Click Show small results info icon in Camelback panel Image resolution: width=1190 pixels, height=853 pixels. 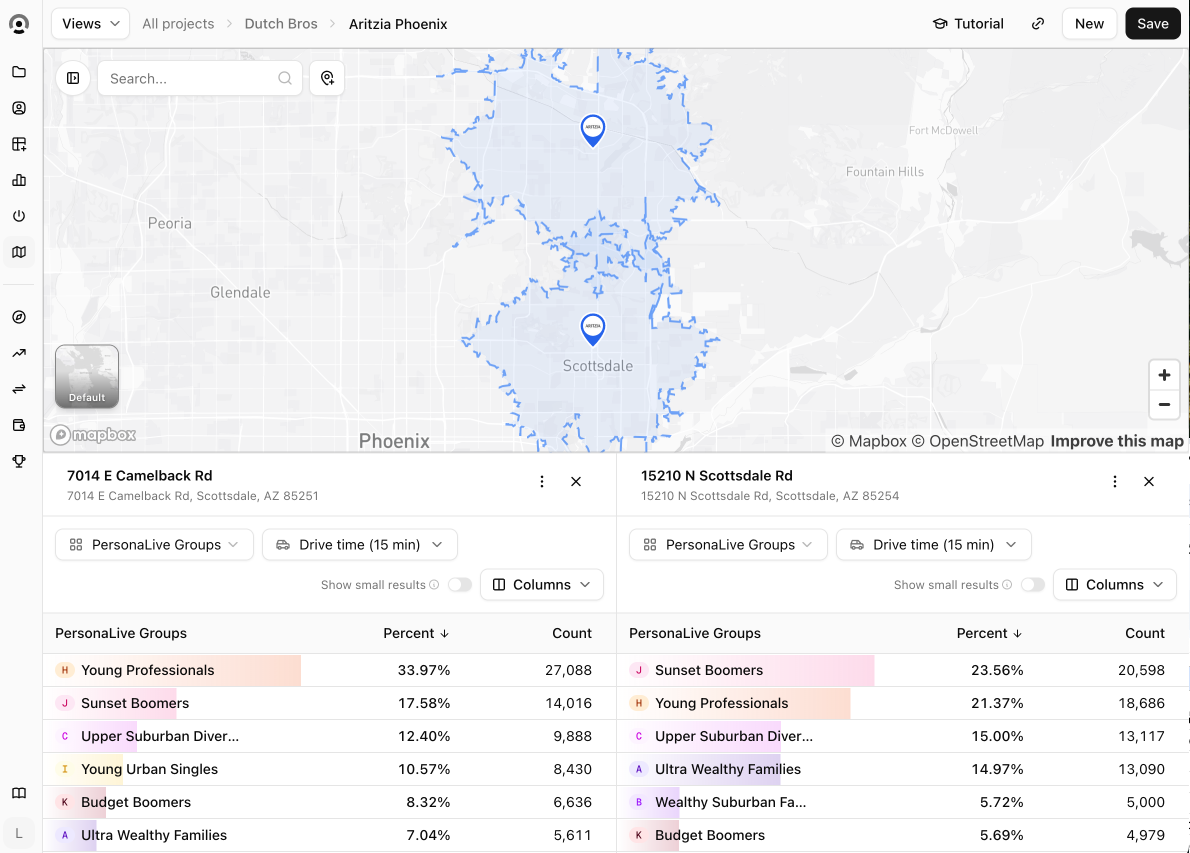(434, 584)
